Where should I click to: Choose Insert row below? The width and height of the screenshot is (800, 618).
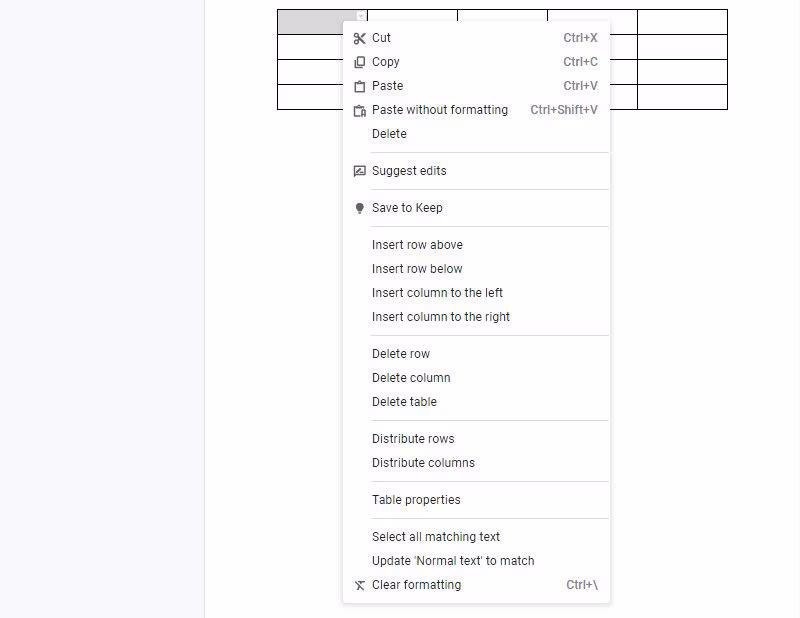click(x=417, y=269)
